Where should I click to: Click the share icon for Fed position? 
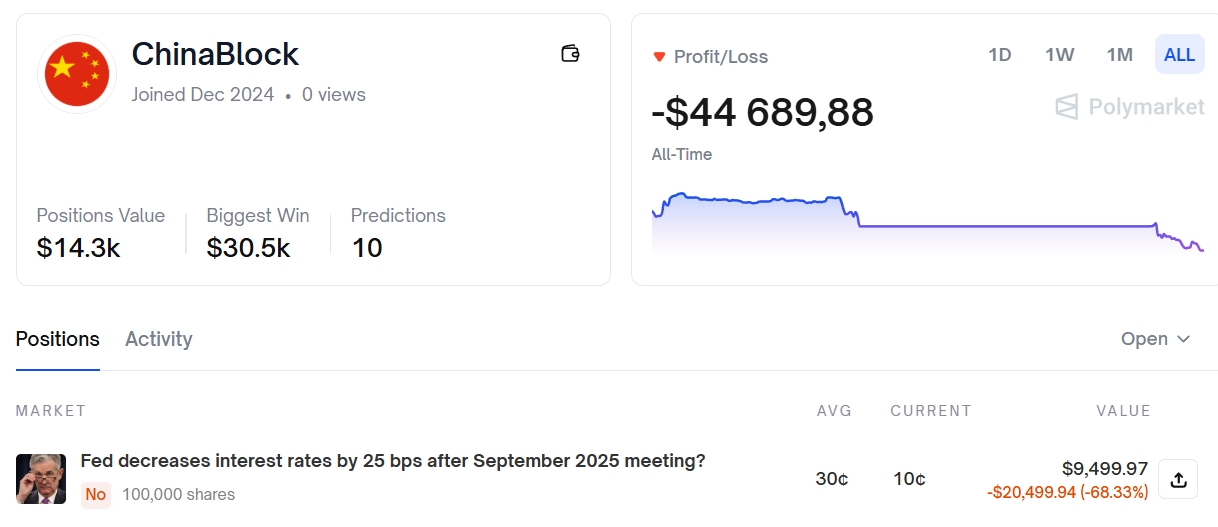coord(1178,480)
